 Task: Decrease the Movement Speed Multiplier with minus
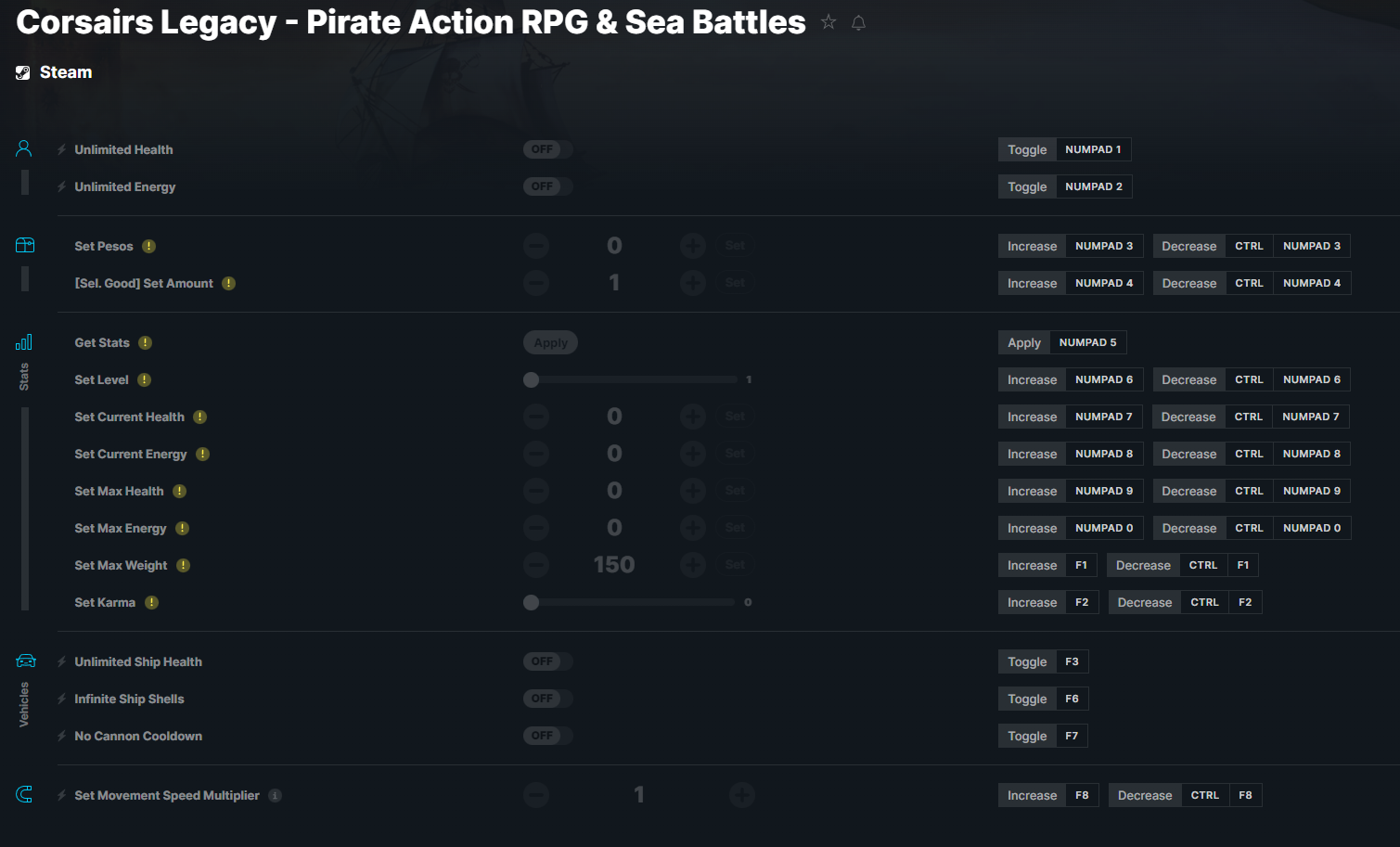[x=536, y=795]
